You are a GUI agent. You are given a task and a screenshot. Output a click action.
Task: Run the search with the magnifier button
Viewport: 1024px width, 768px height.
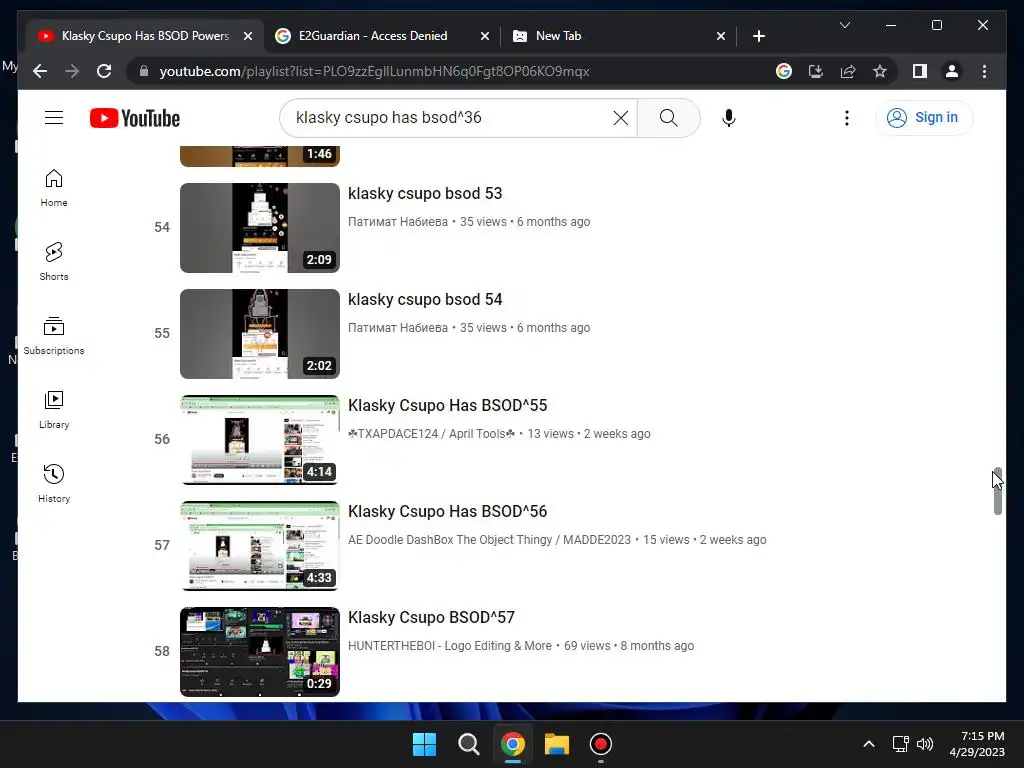[x=668, y=118]
